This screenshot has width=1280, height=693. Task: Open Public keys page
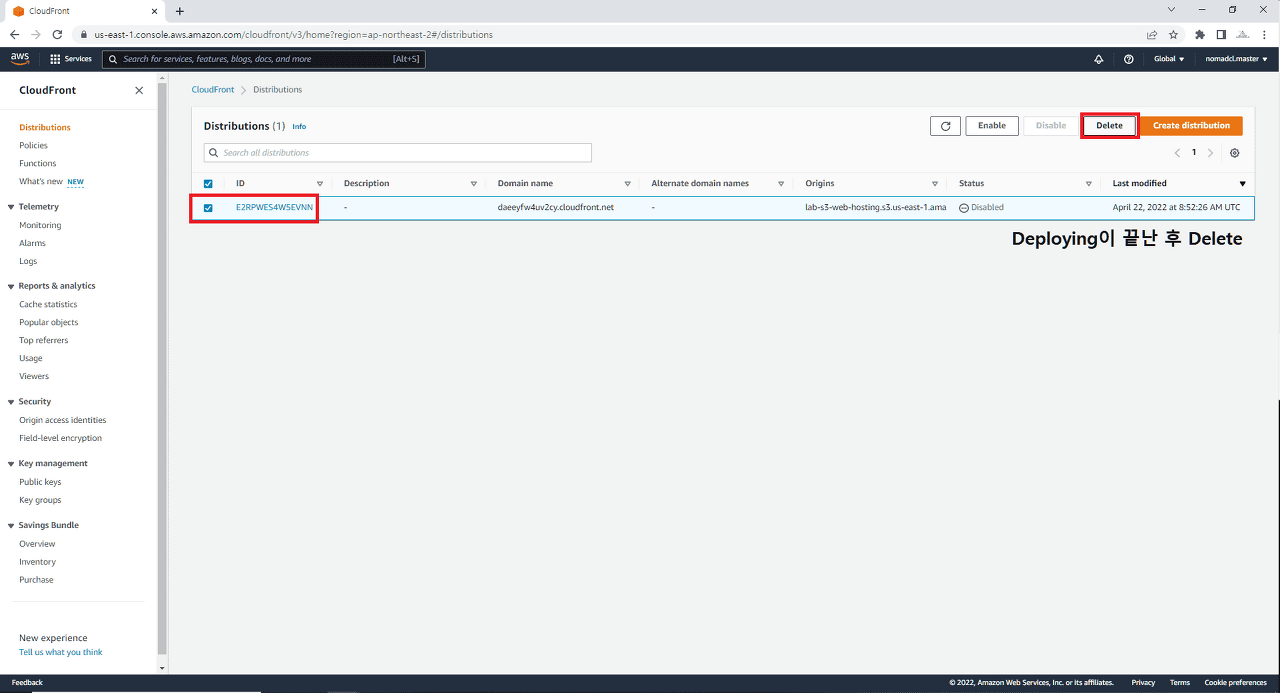coord(40,482)
